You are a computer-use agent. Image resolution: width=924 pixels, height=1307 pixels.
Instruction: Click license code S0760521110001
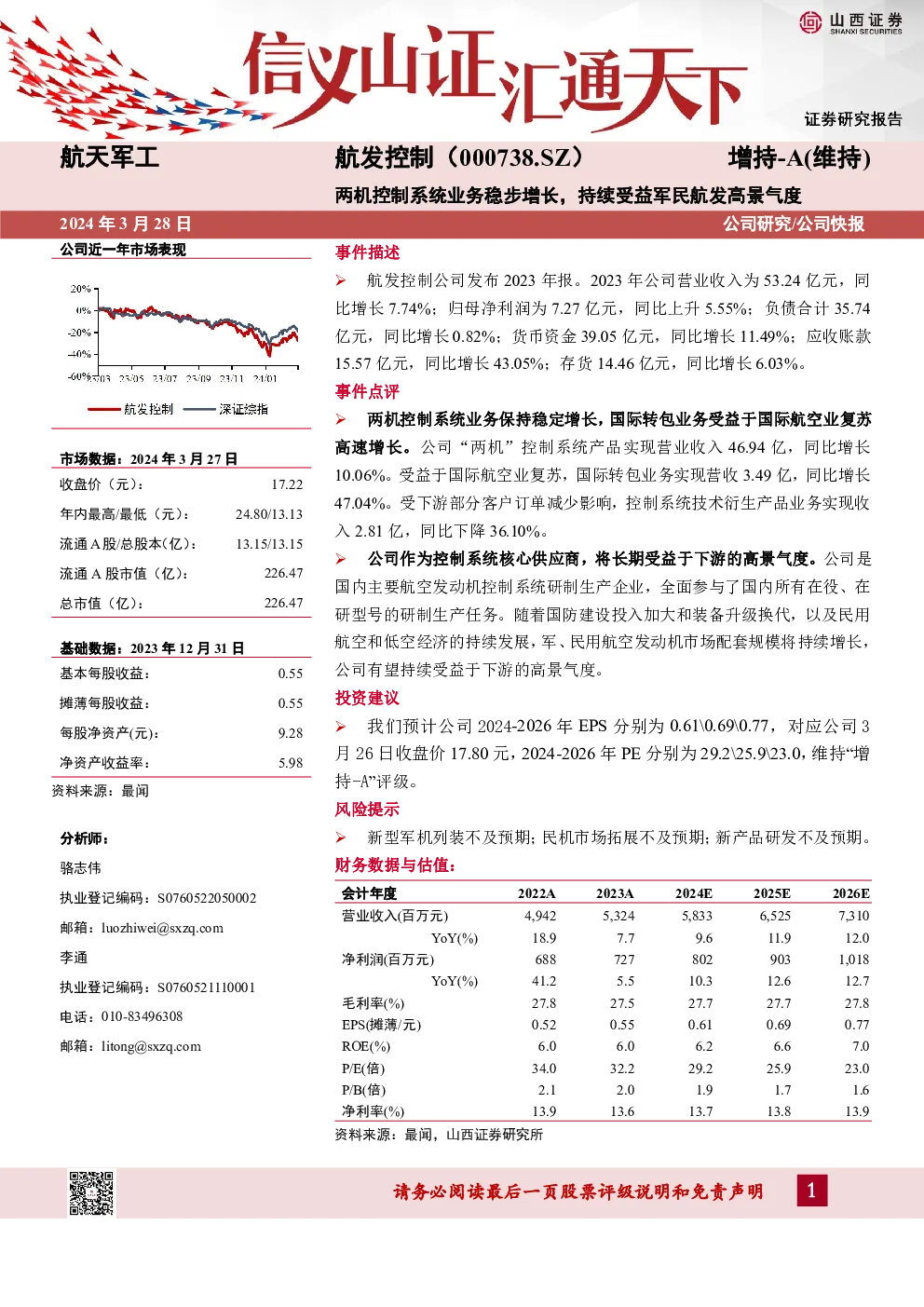coord(206,987)
